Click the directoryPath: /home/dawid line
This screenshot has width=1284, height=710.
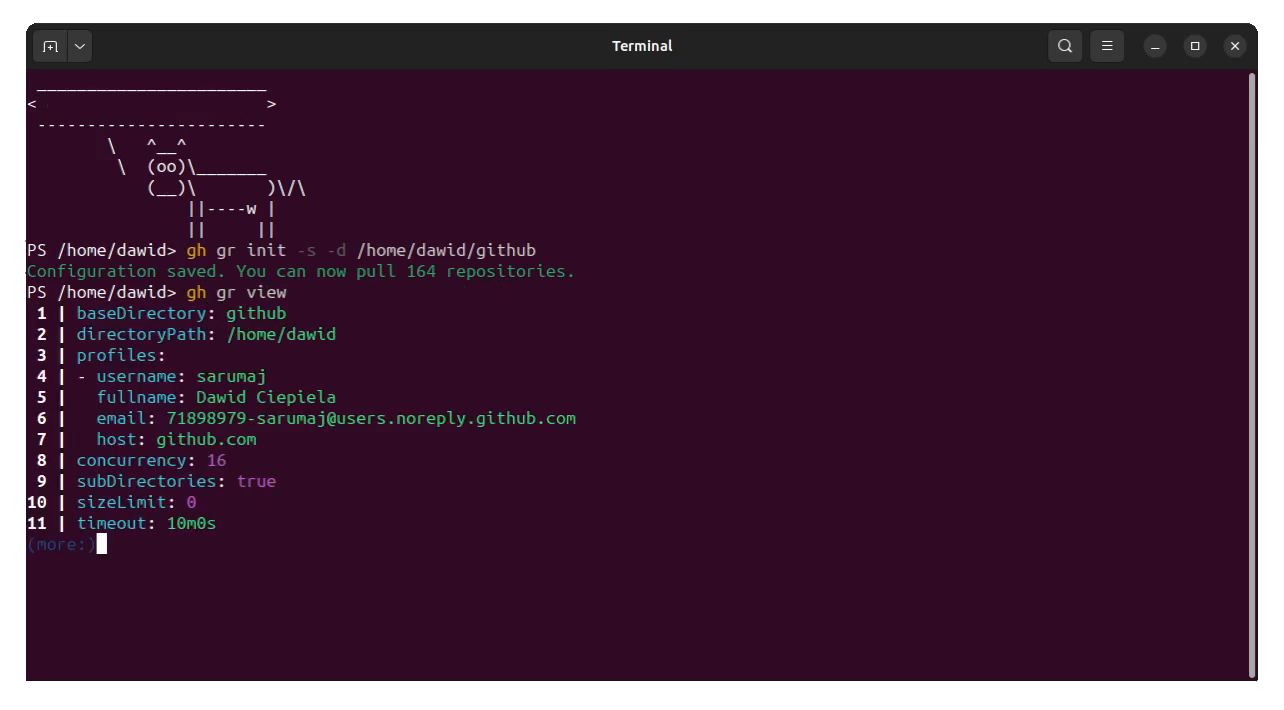pos(206,334)
